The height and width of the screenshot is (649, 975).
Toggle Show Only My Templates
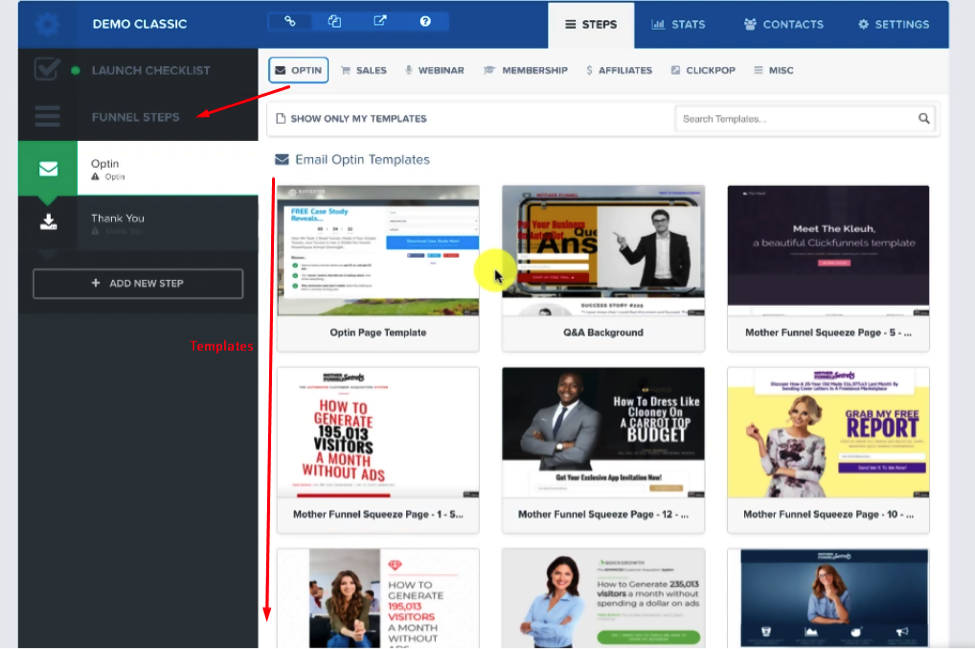[x=351, y=119]
